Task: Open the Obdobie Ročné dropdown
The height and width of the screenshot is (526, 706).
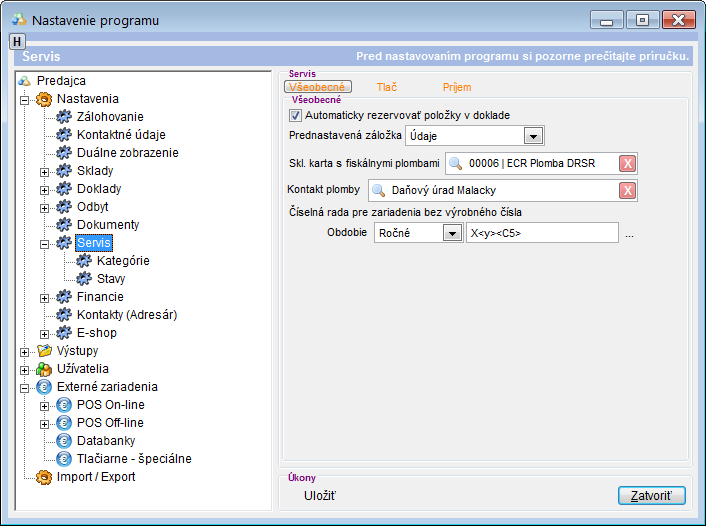Action: [x=450, y=233]
